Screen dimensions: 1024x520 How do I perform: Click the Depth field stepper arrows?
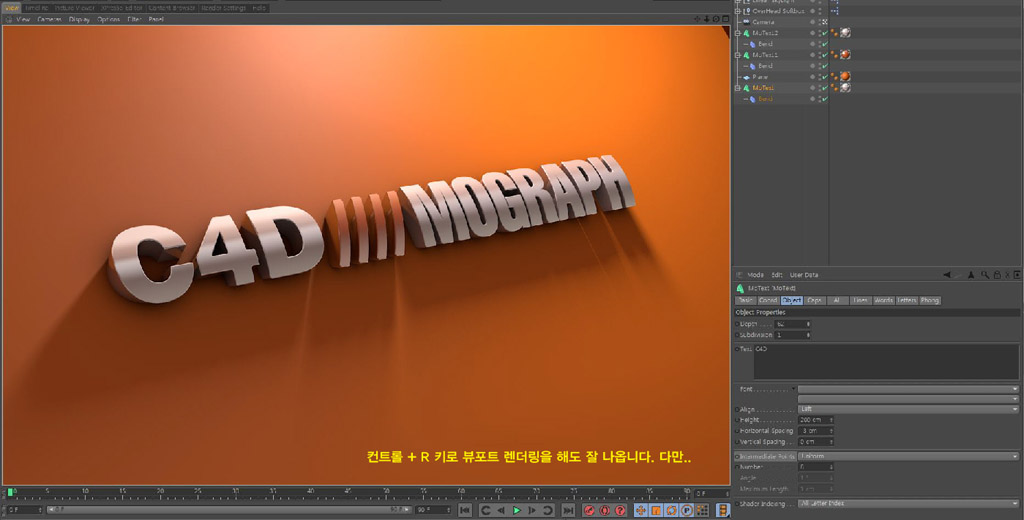tap(808, 324)
